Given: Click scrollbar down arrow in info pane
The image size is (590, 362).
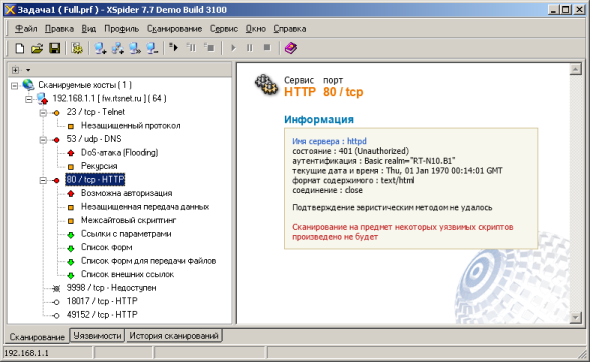Looking at the screenshot, I should 576,318.
